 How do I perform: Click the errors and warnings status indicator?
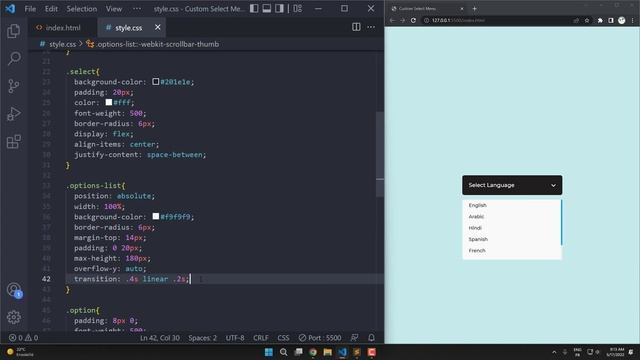(23, 338)
